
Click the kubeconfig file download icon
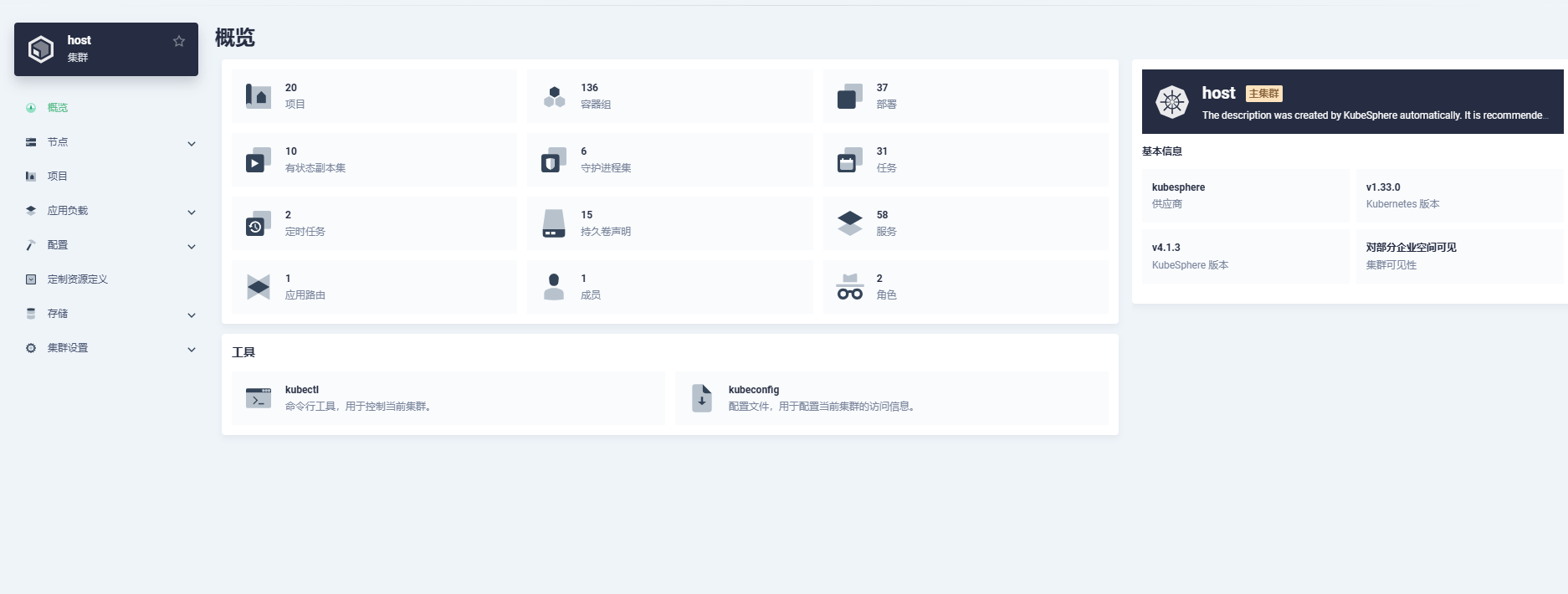(702, 398)
